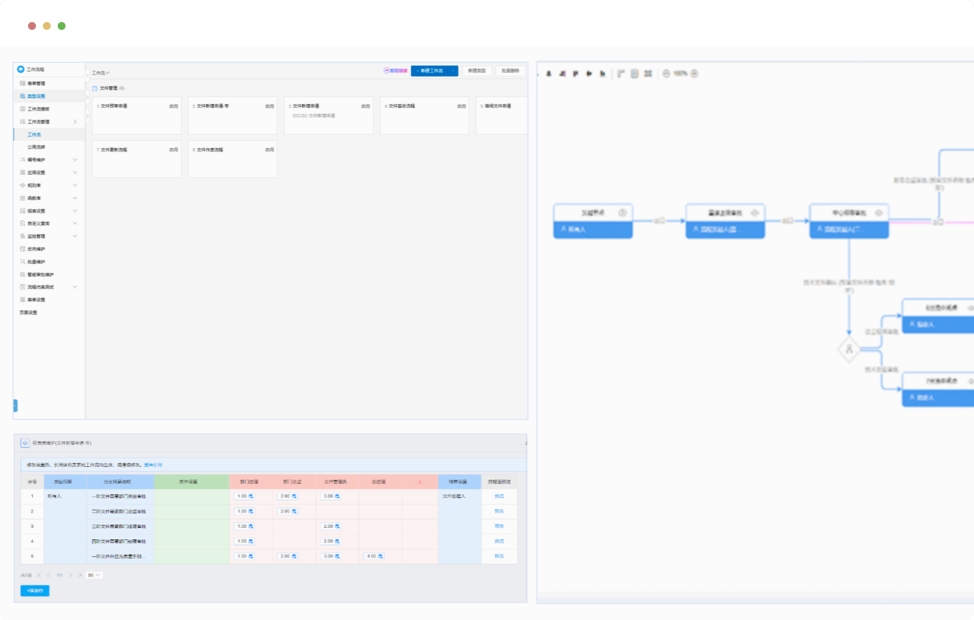Click the blue collapse handle at sidebar bottom

tap(15, 405)
